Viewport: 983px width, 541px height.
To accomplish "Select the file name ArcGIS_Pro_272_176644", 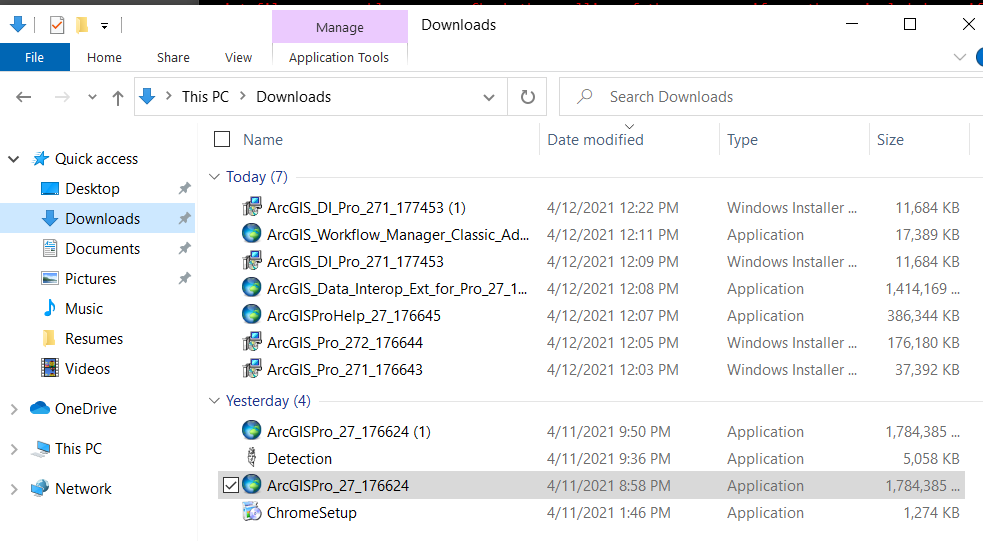I will [345, 342].
